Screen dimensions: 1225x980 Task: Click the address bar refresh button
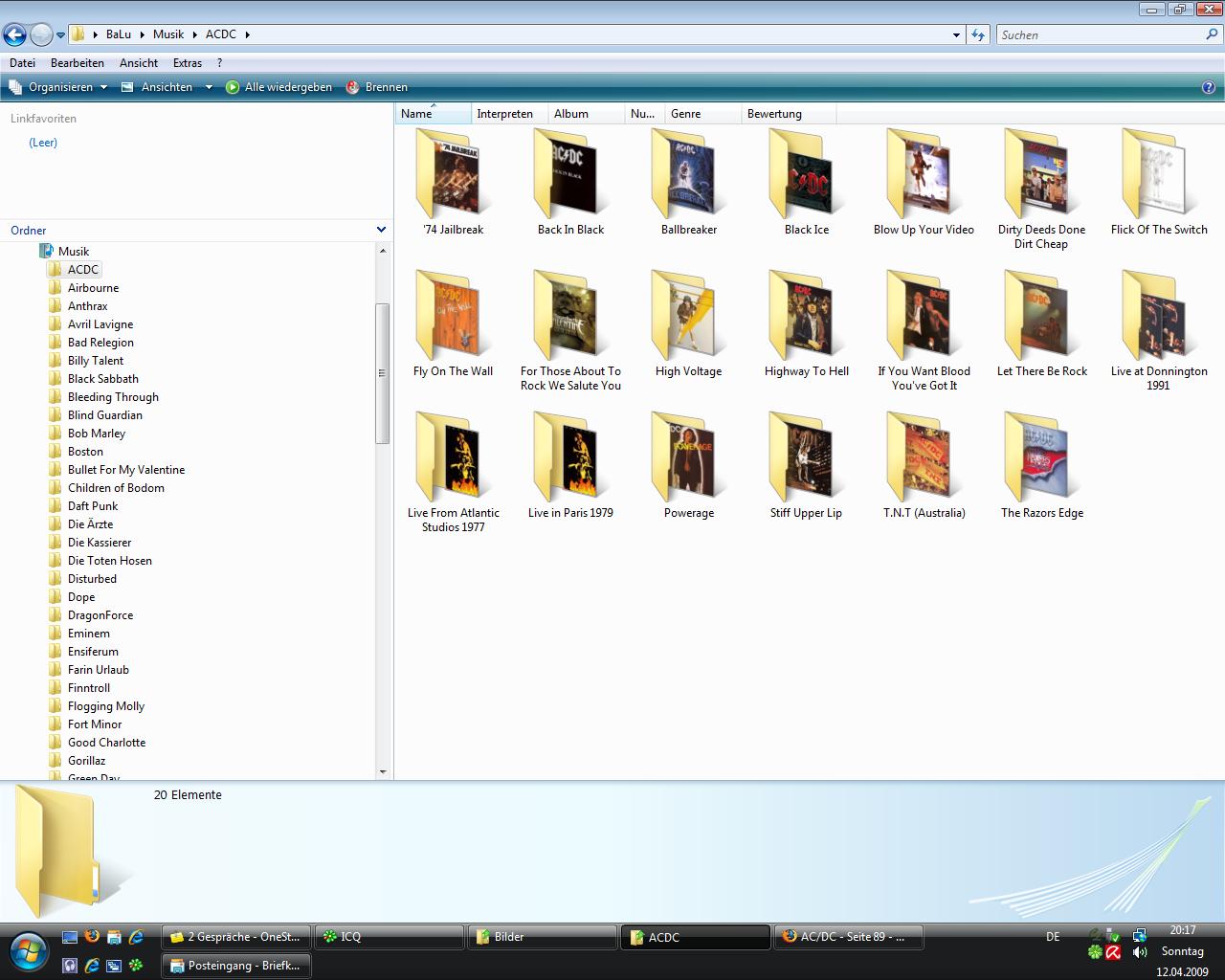977,34
